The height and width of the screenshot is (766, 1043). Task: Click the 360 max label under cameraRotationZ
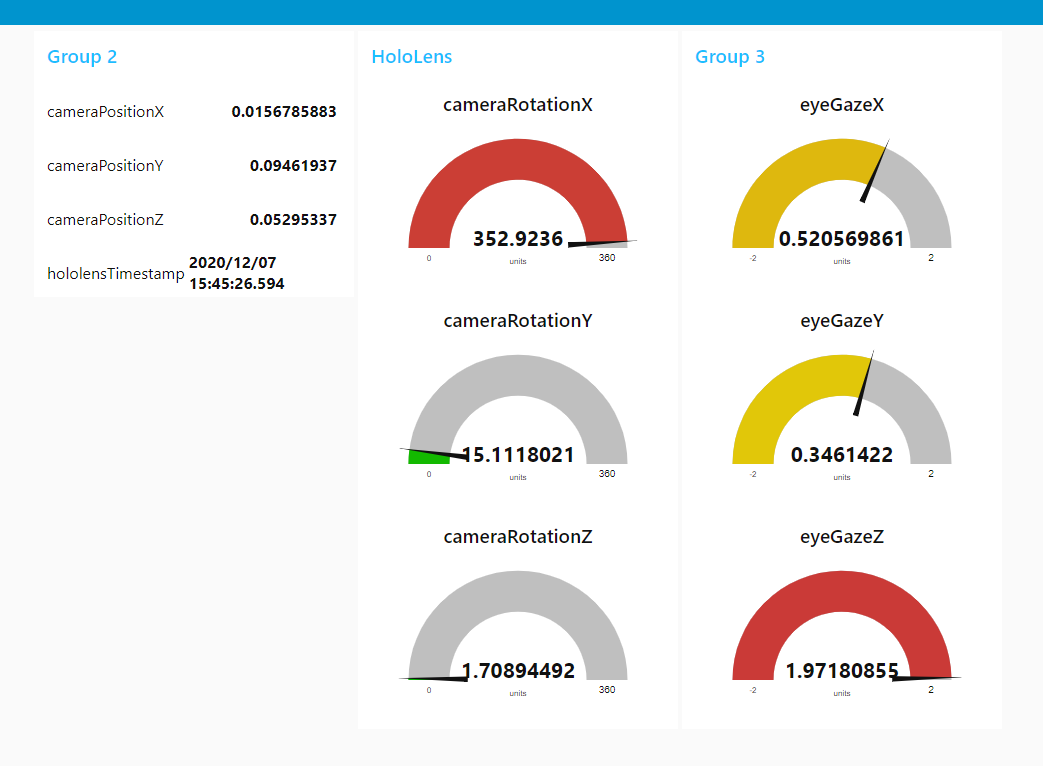pos(607,689)
